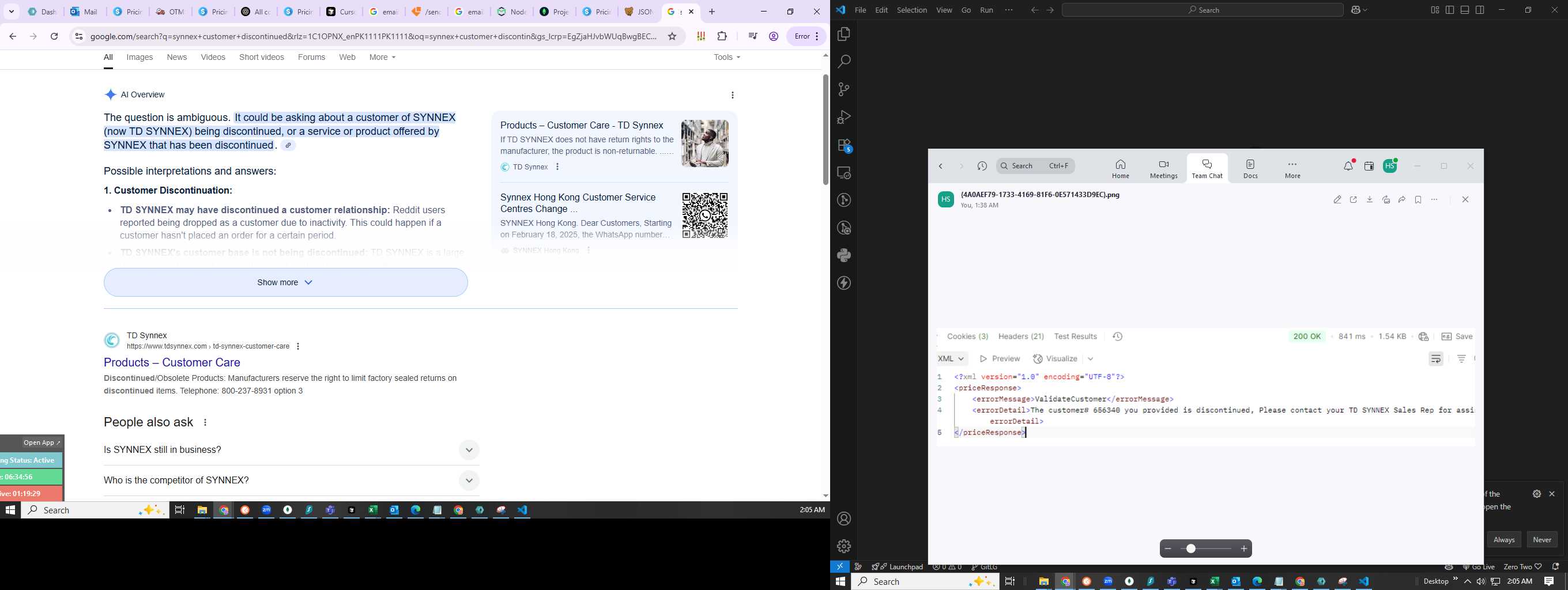Open three-dot menu beside AI Overview
This screenshot has height=590, width=1568.
[732, 95]
